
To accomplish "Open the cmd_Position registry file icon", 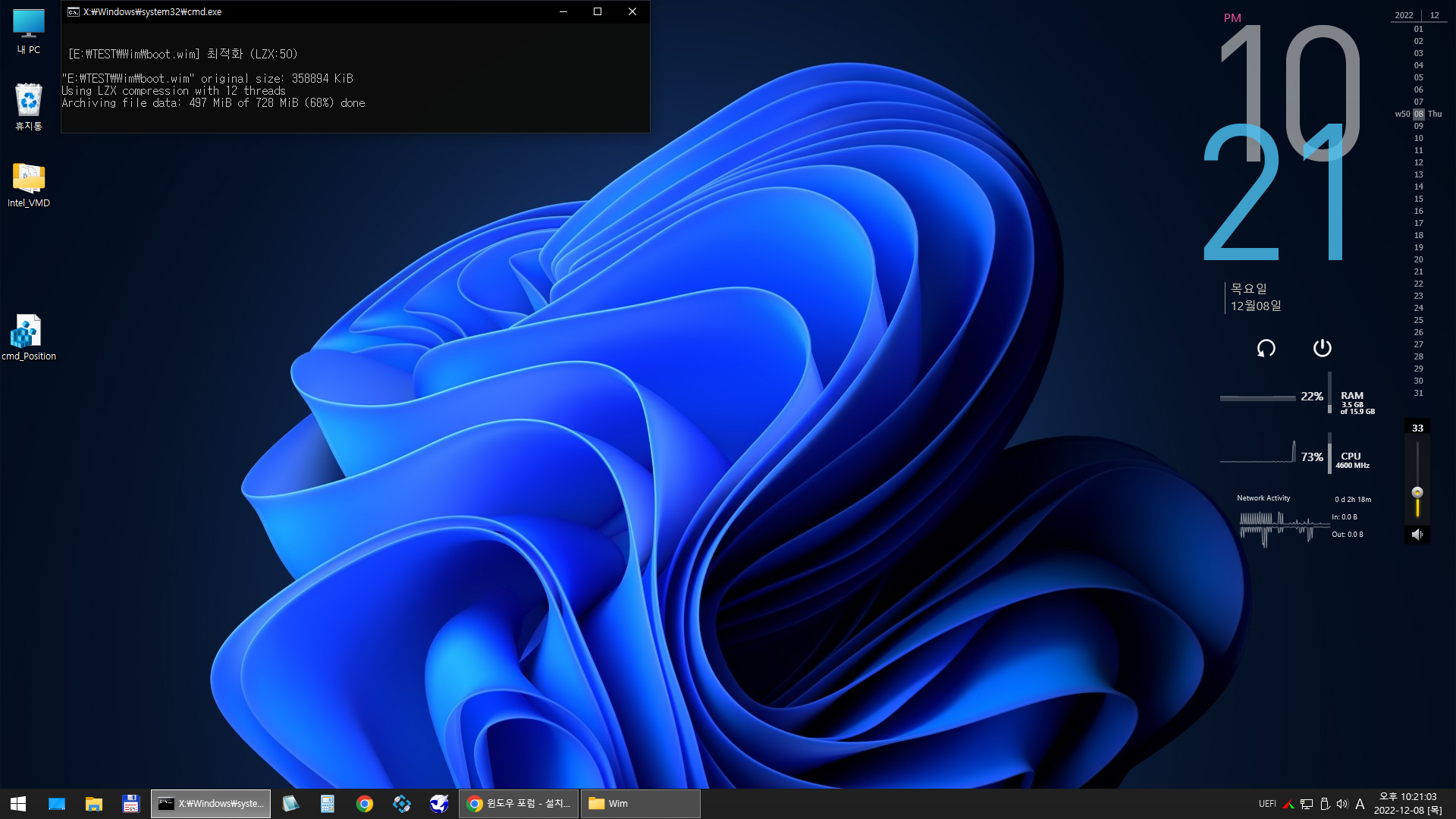I will pos(29,337).
